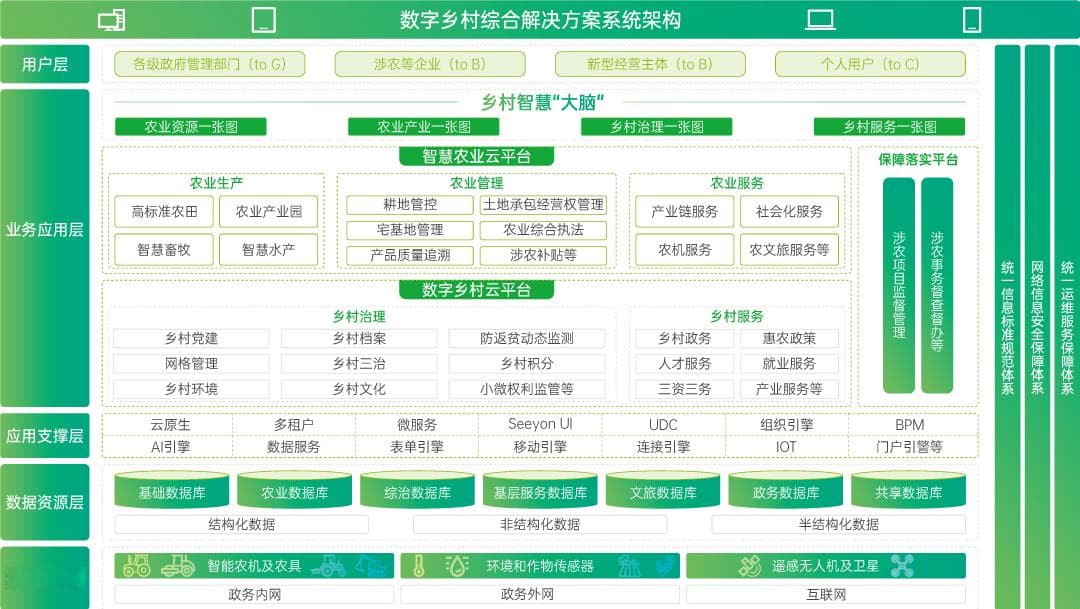This screenshot has width=1080, height=609.
Task: Click the laptop icon in the header
Action: click(x=820, y=20)
